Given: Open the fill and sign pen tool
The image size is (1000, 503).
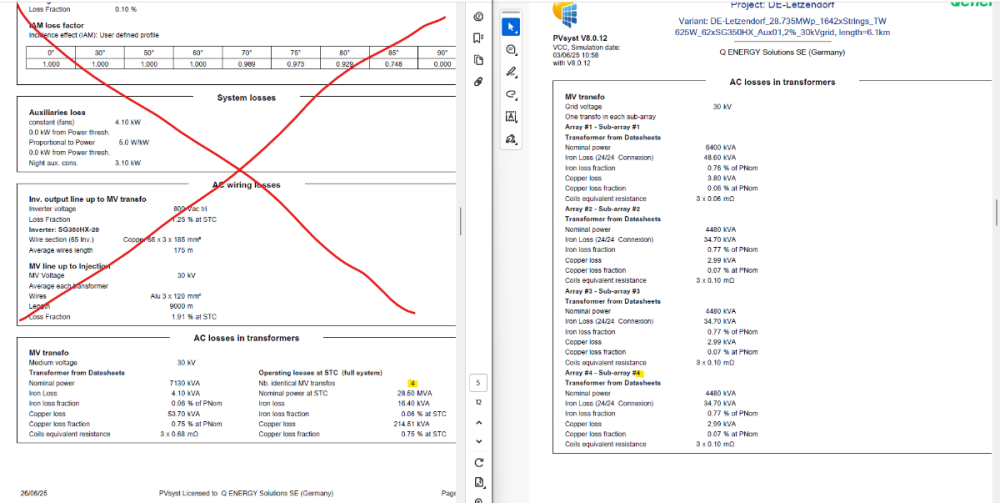Looking at the screenshot, I should [x=511, y=139].
